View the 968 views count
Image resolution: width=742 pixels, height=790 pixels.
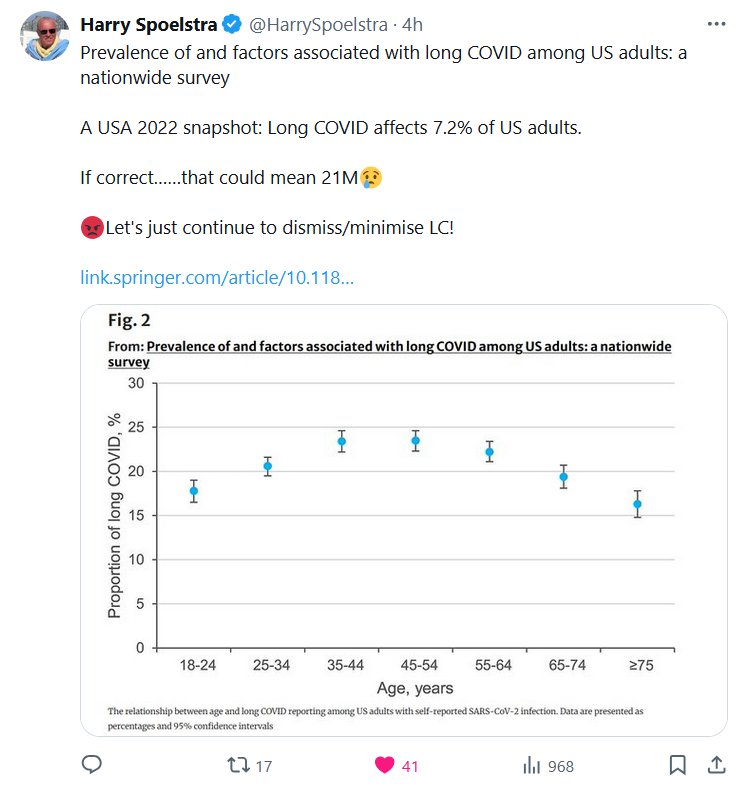pos(561,766)
